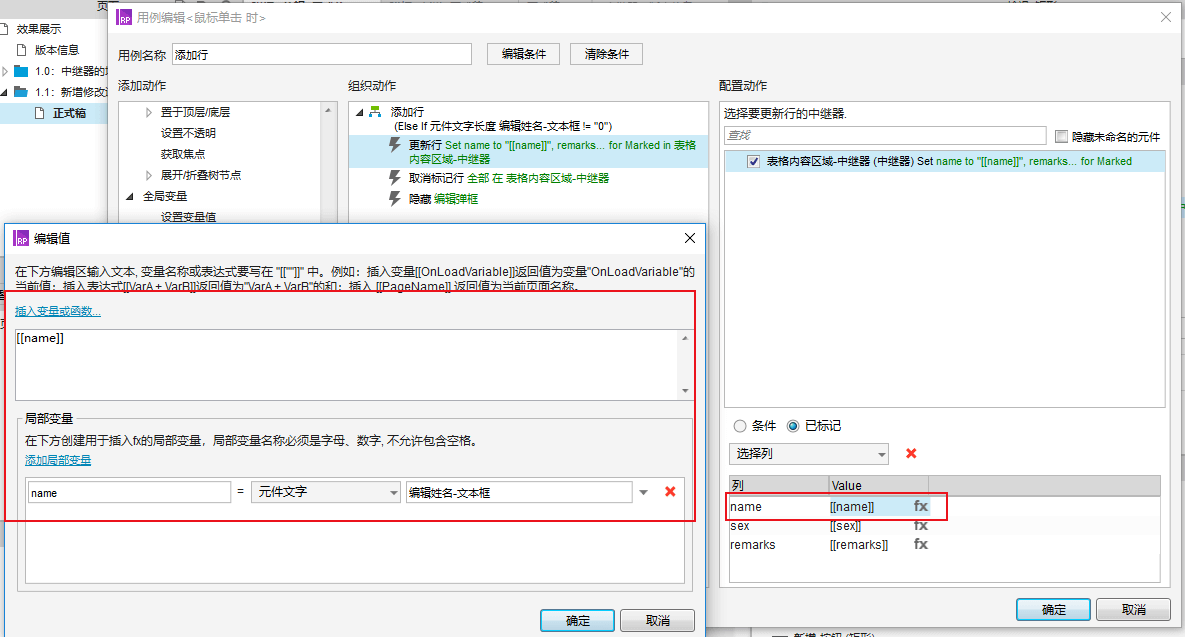This screenshot has height=637, width=1185.
Task: Click the 插入变量或函数 link
Action: [x=57, y=311]
